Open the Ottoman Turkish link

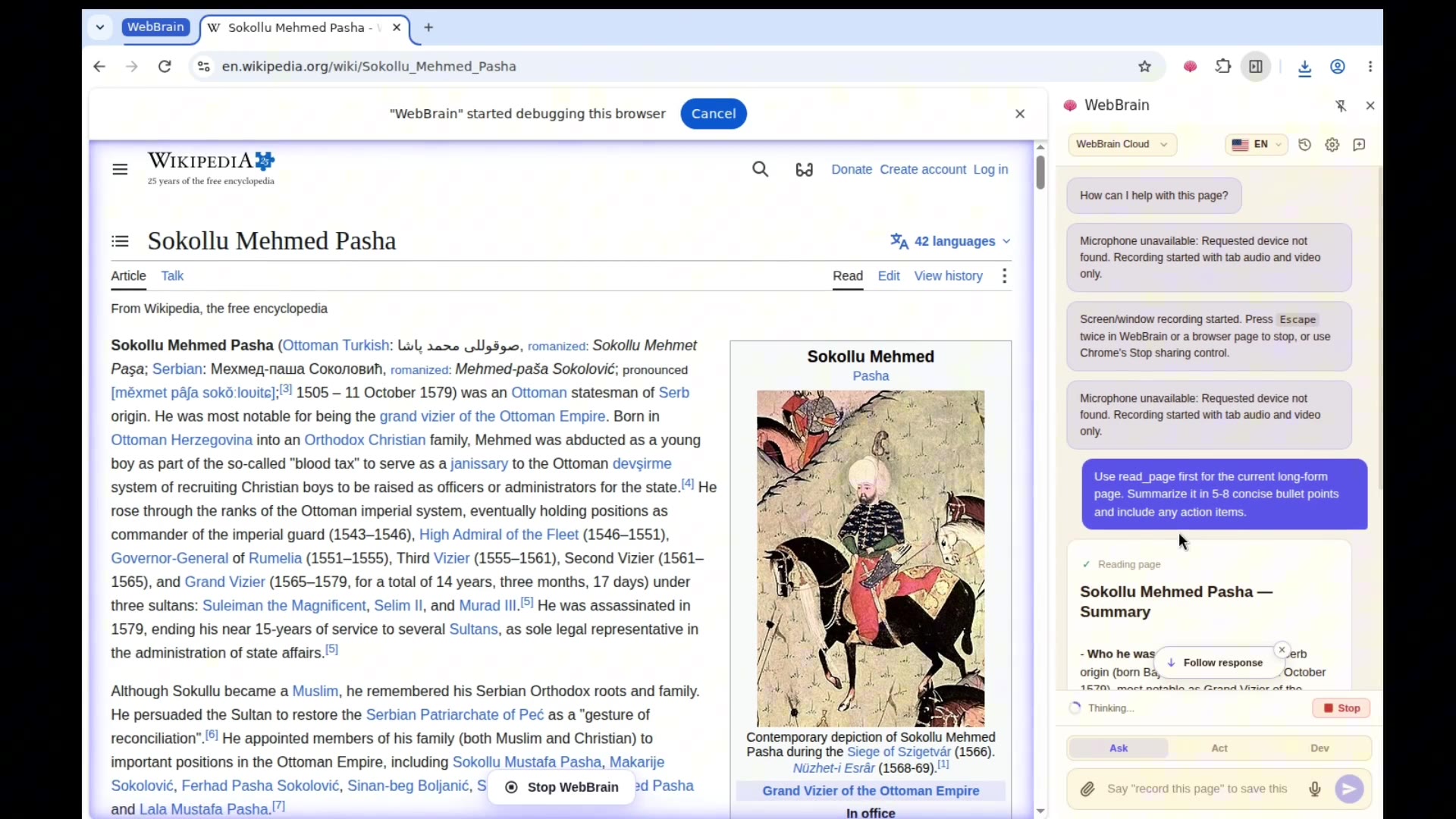tap(336, 346)
